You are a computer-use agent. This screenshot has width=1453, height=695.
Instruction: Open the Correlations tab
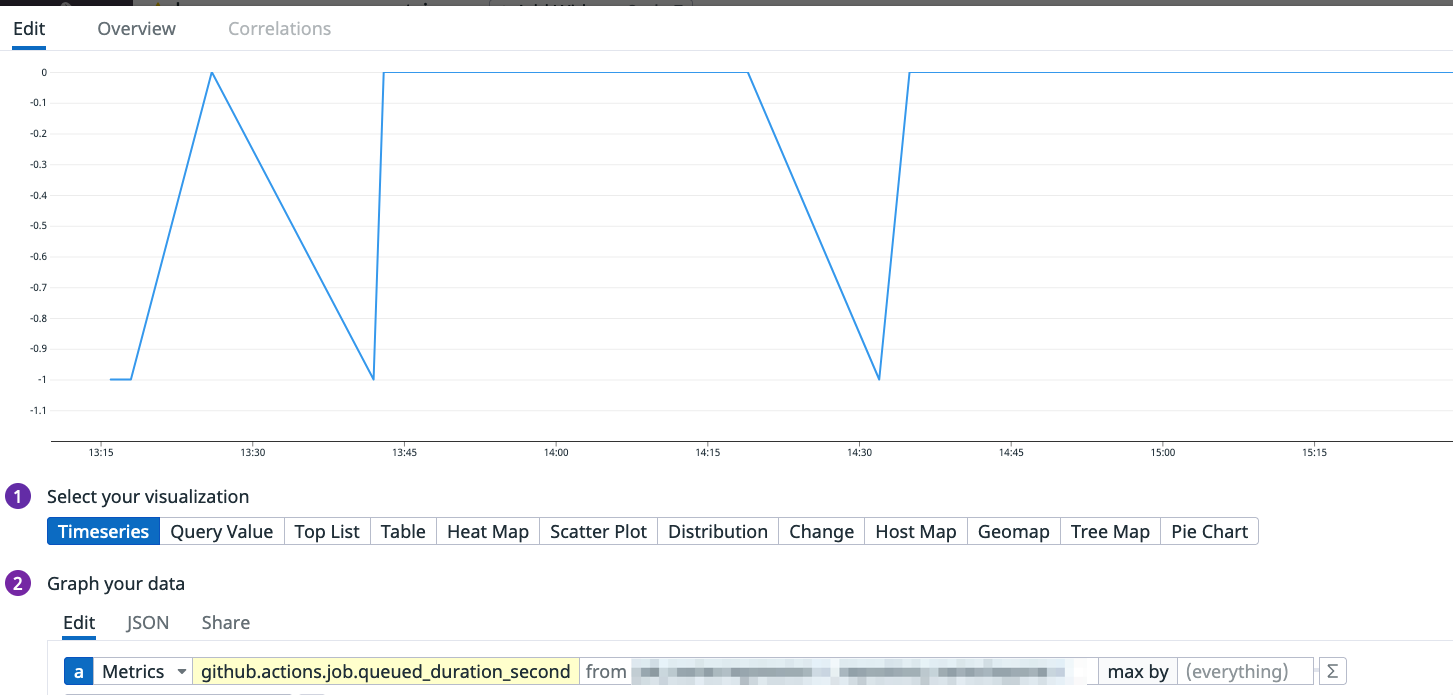pos(279,29)
